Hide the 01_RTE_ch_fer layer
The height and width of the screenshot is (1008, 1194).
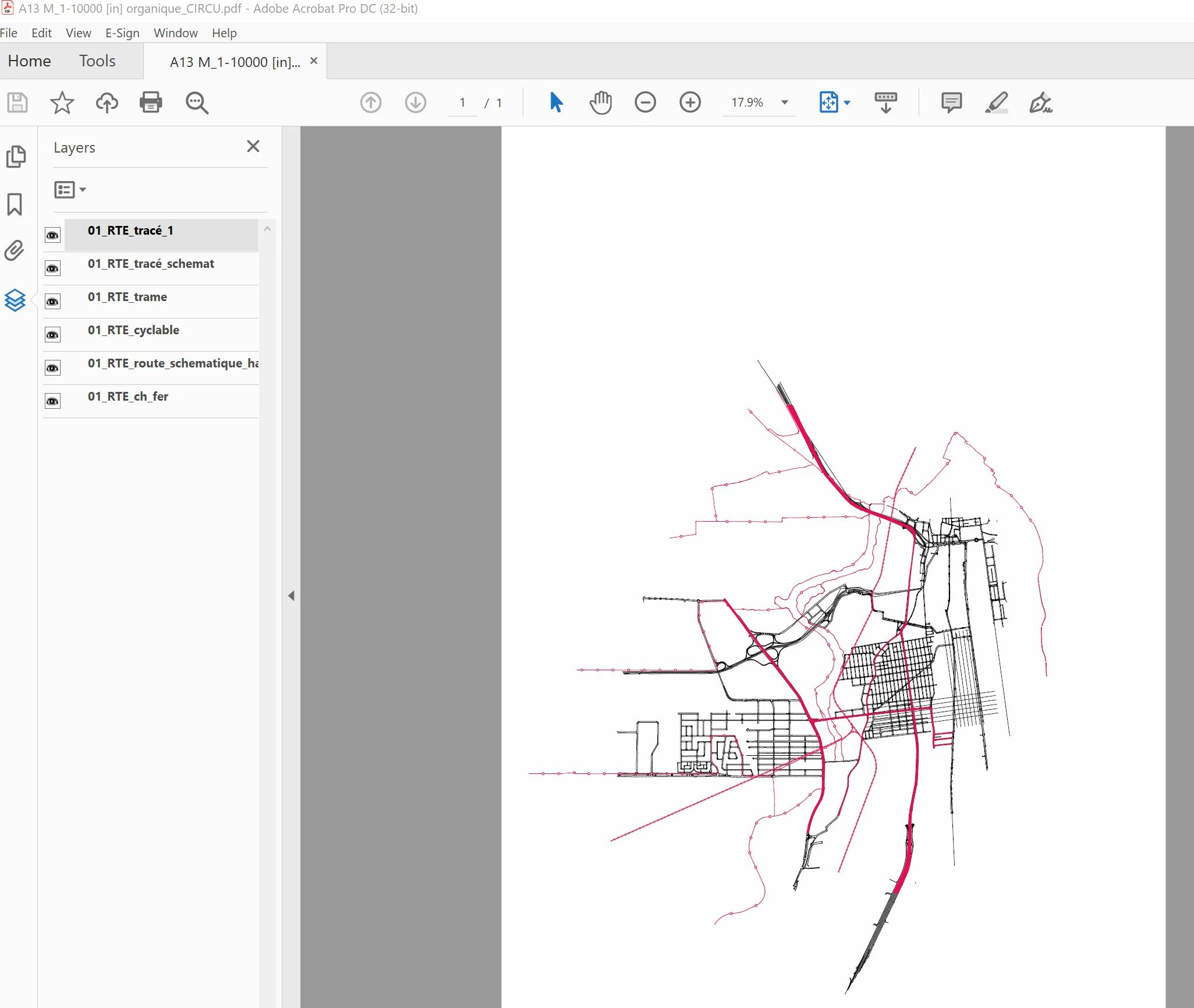coord(52,401)
